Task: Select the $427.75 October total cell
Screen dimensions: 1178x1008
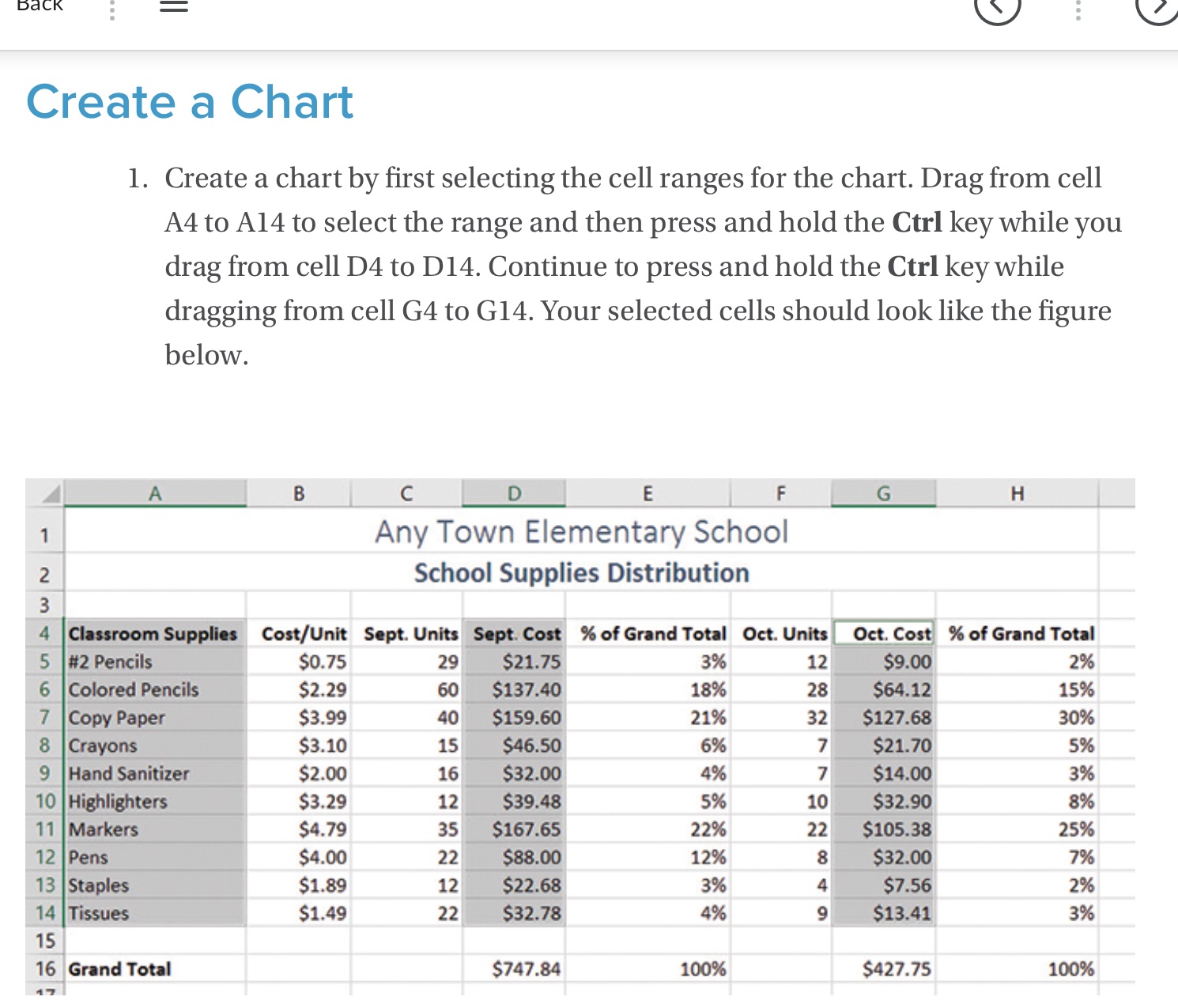Action: coord(901,968)
